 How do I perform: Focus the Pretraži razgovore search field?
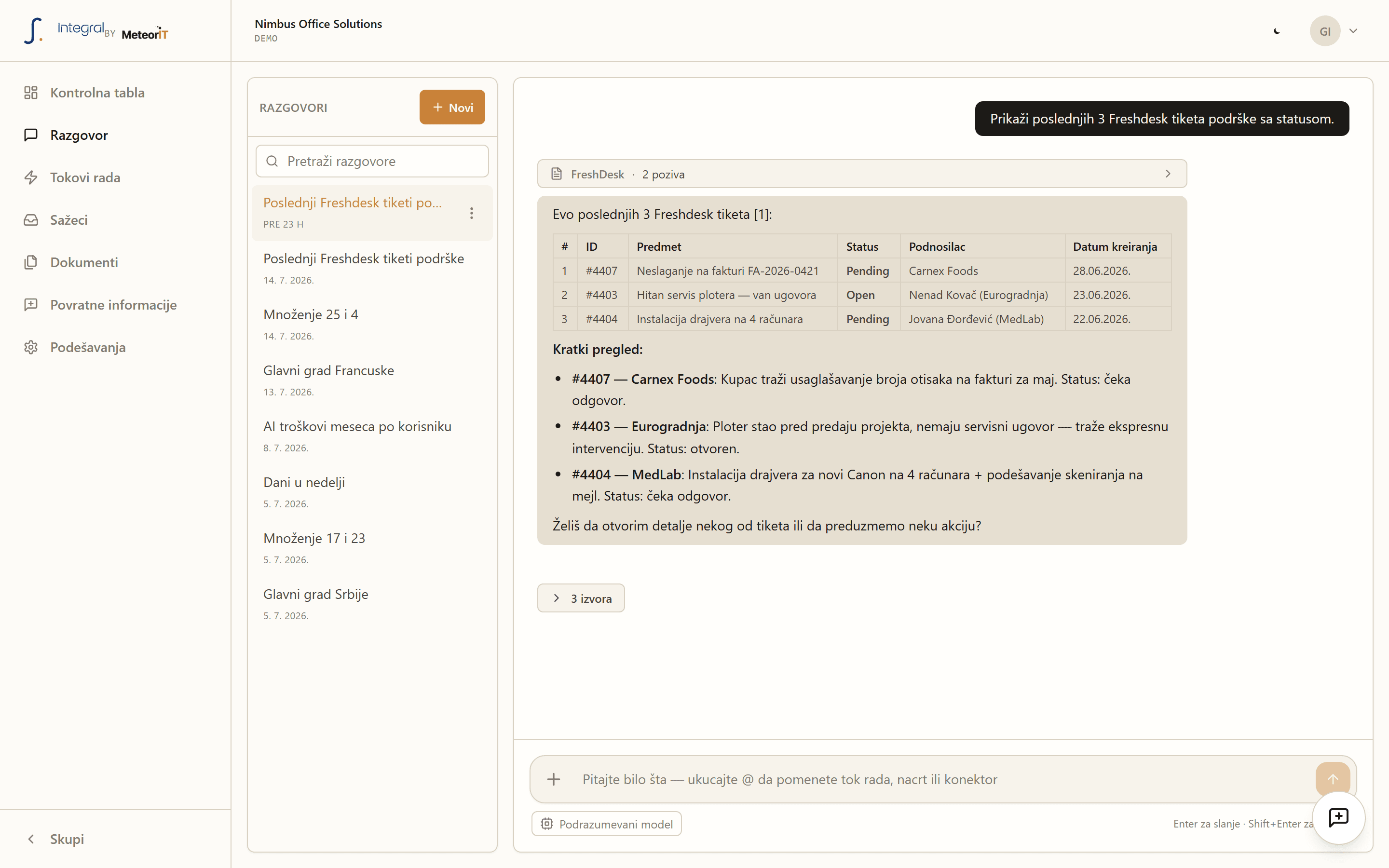tap(372, 162)
